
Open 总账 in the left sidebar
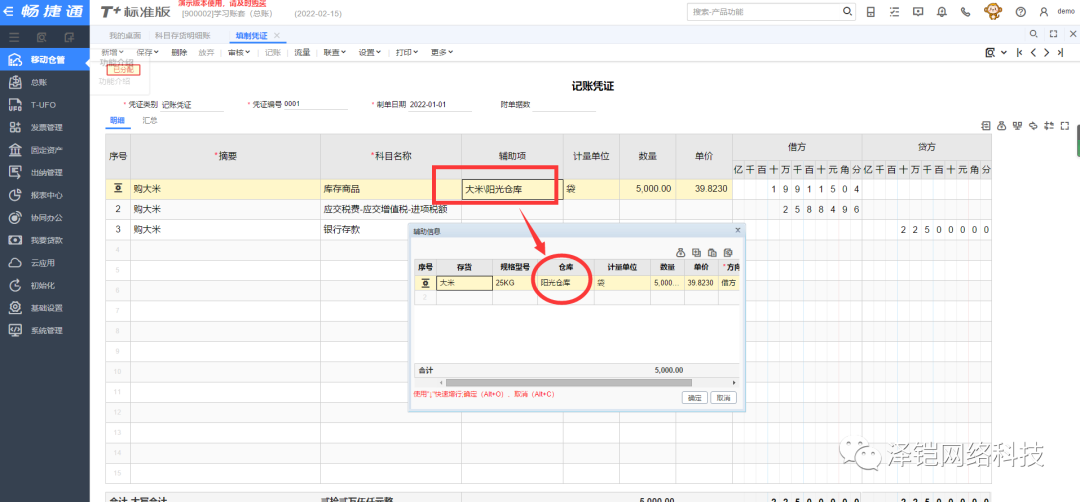pos(38,83)
